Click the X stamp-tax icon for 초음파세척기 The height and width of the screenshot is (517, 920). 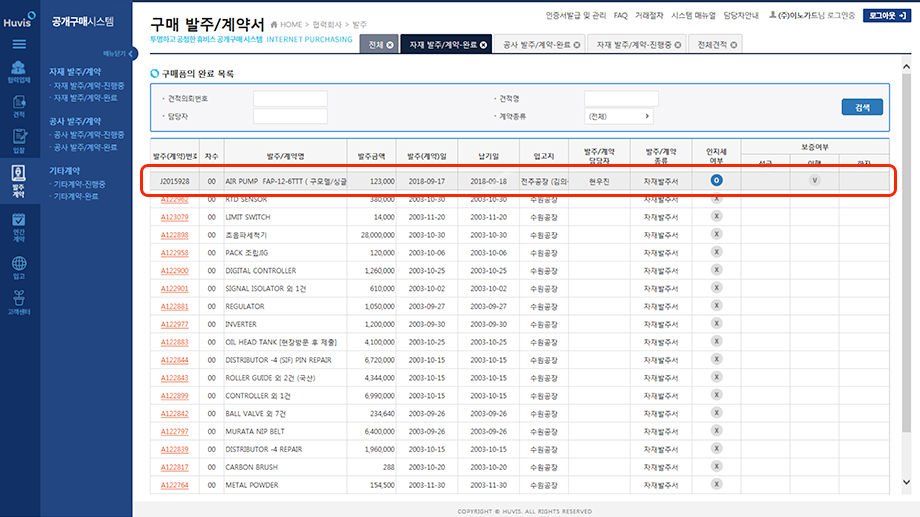tap(716, 234)
